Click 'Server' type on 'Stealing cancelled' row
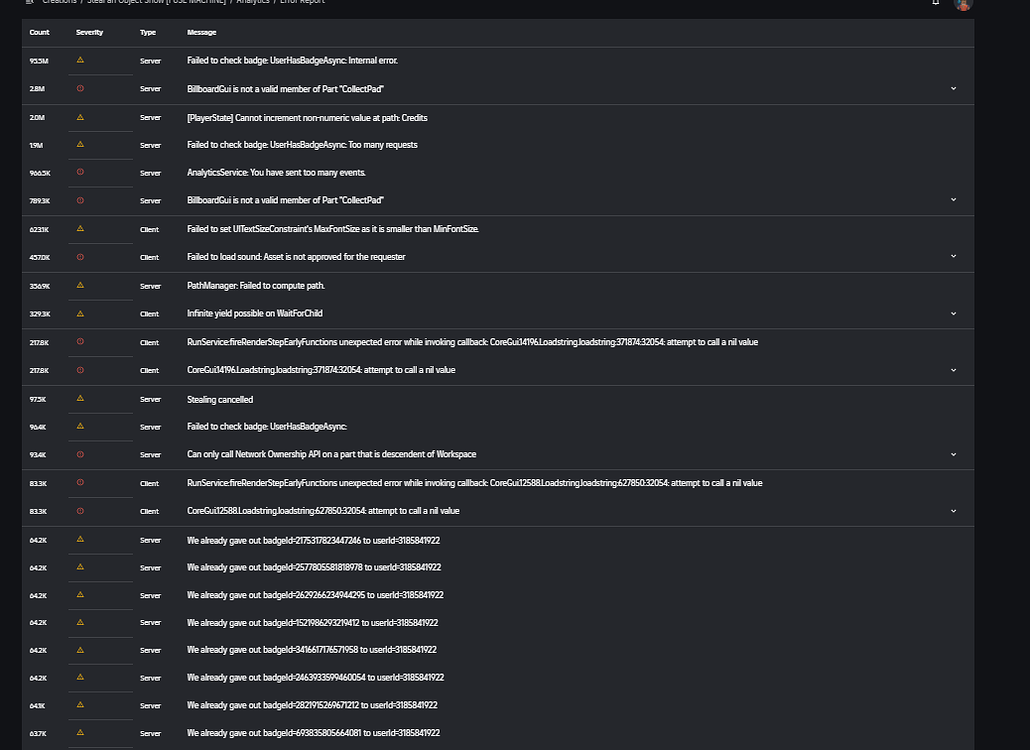Image resolution: width=1030 pixels, height=750 pixels. pos(150,399)
